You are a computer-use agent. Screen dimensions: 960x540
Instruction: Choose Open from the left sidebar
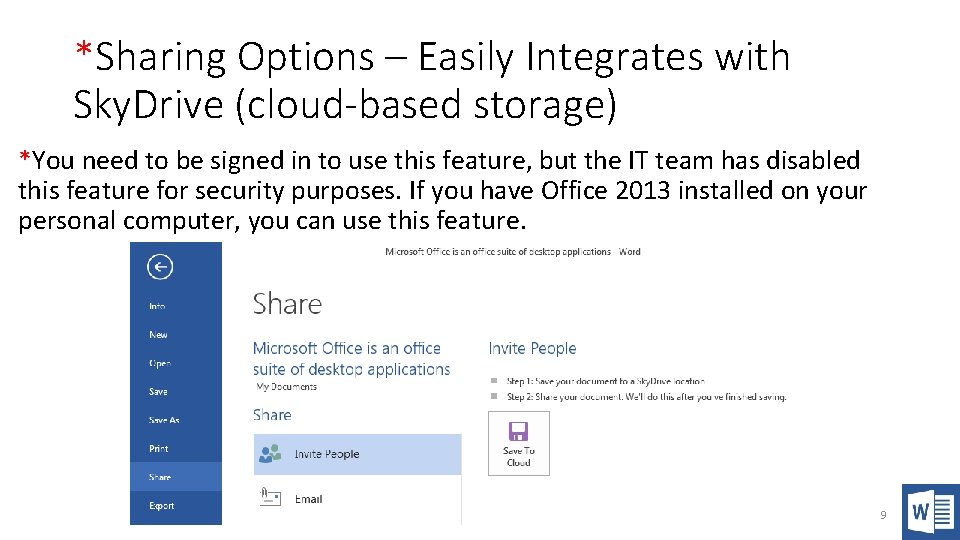[x=160, y=363]
